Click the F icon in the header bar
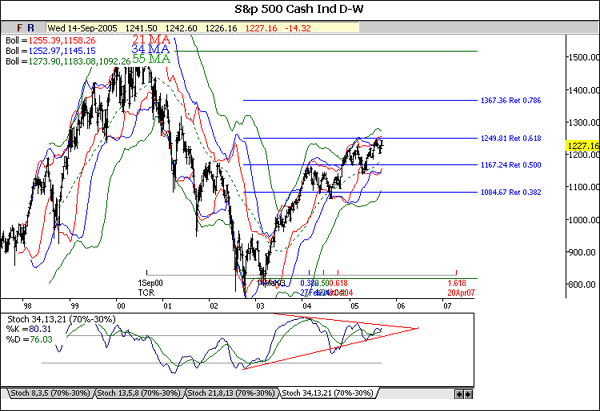Viewport: 600px width, 411px height. point(20,28)
